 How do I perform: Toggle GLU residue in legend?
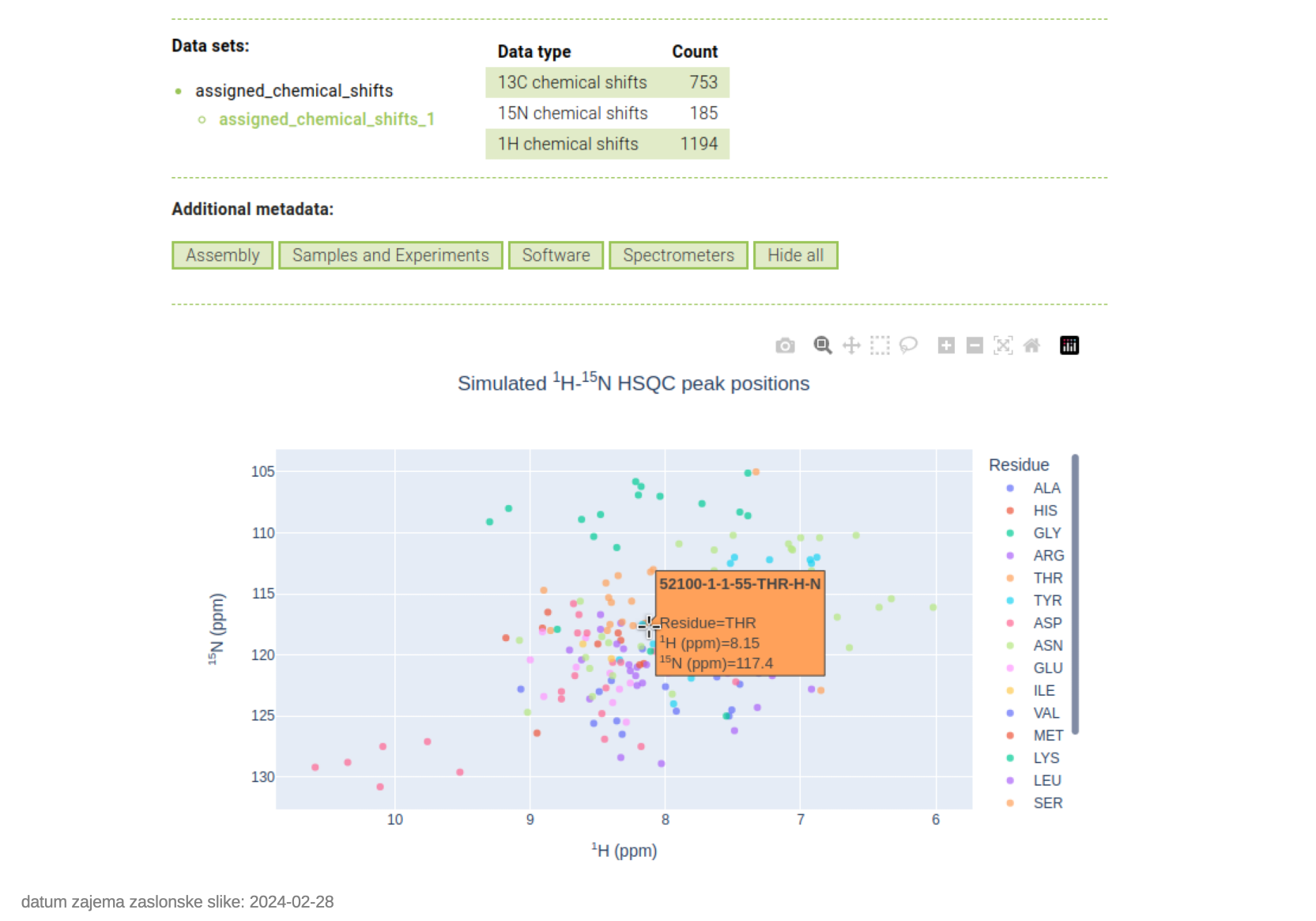click(1034, 669)
